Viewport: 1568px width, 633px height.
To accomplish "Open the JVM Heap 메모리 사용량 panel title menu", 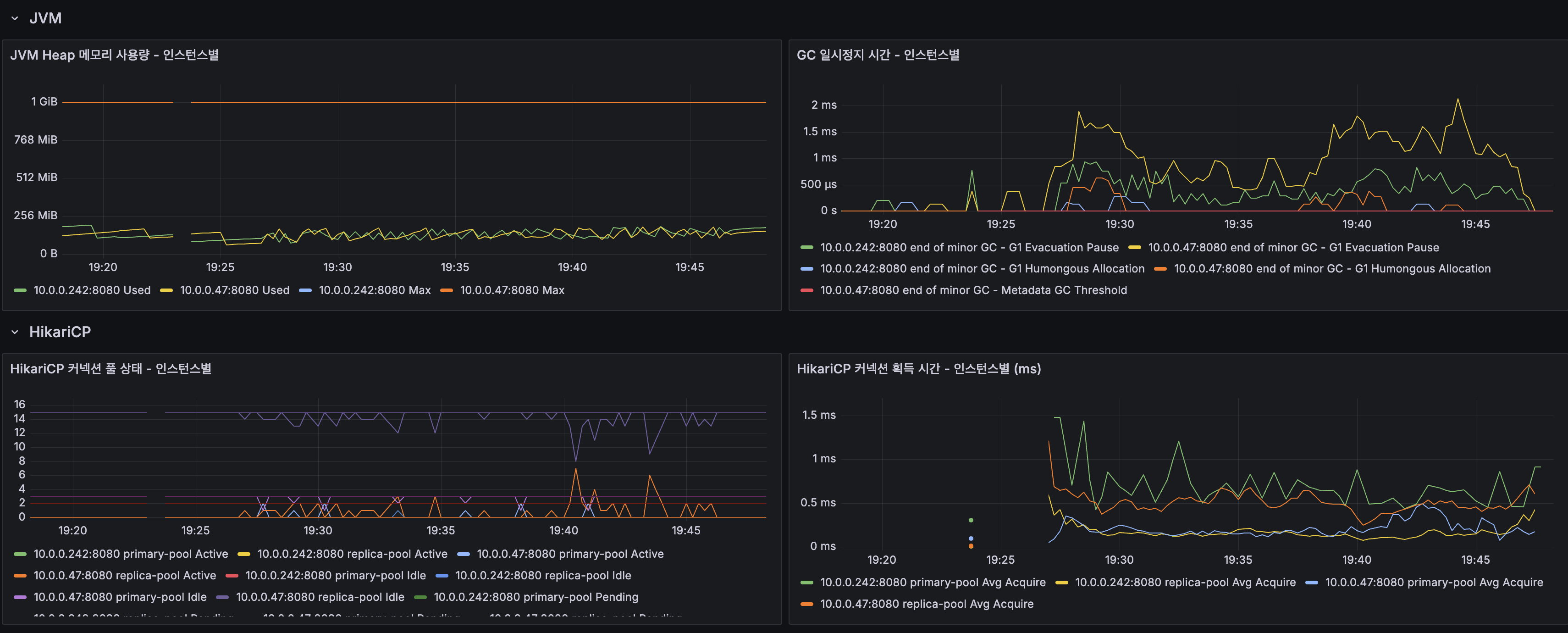I will click(115, 55).
